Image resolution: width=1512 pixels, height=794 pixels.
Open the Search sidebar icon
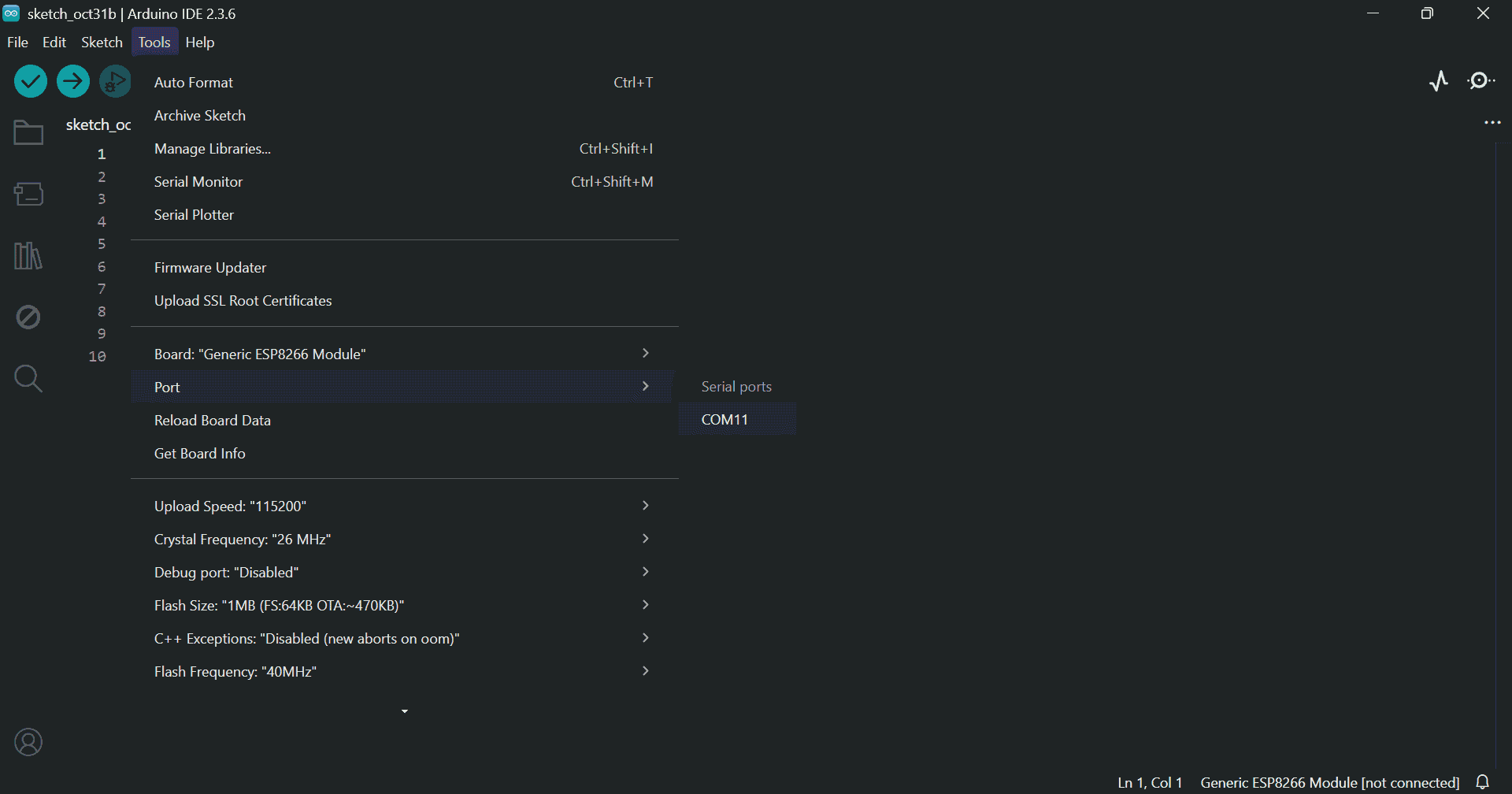28,378
